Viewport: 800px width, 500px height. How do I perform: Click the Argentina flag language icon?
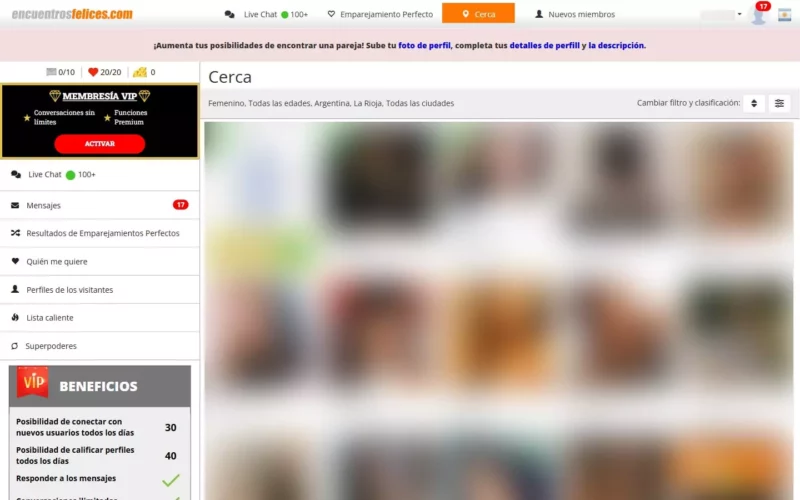coord(784,15)
